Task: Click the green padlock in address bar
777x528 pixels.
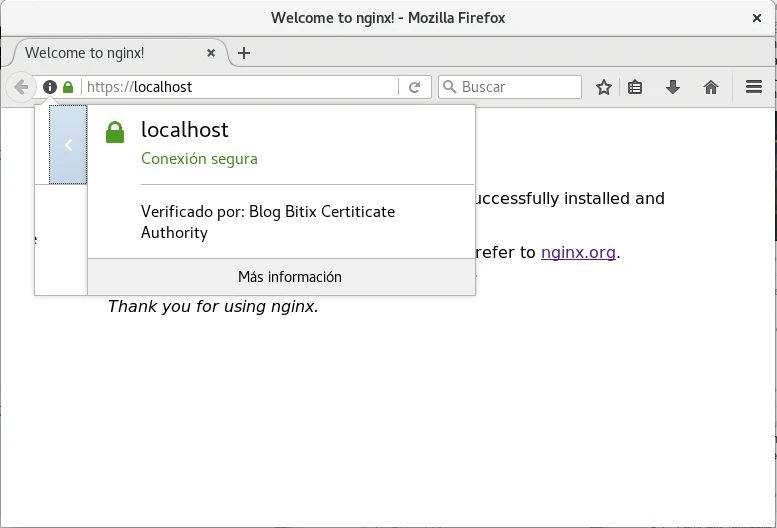Action: (68, 87)
